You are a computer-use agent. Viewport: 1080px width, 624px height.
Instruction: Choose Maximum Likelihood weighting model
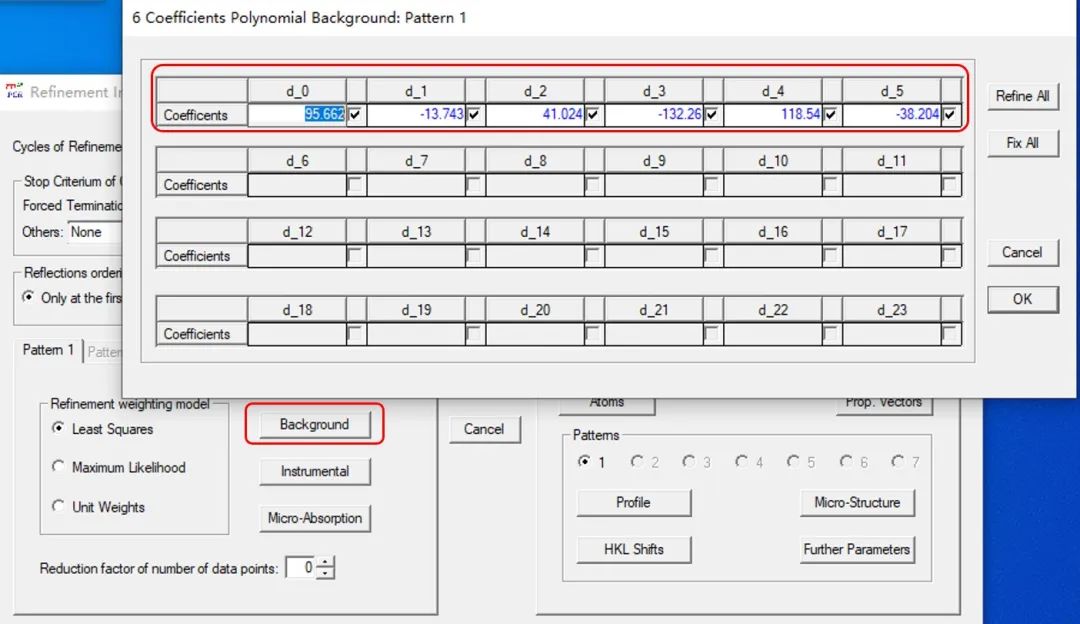[x=59, y=467]
